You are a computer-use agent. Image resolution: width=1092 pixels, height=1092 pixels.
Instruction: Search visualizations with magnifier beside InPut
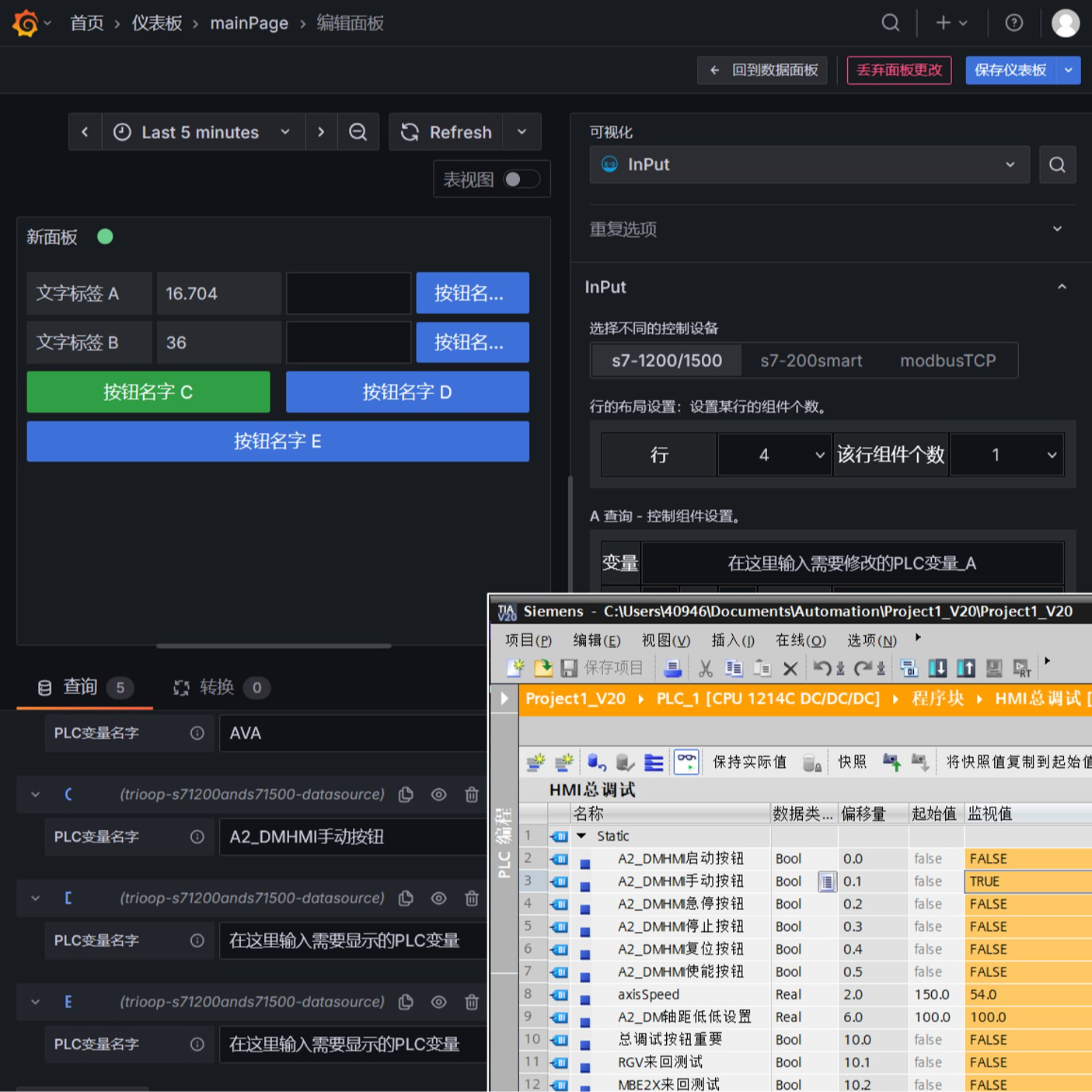click(1057, 165)
